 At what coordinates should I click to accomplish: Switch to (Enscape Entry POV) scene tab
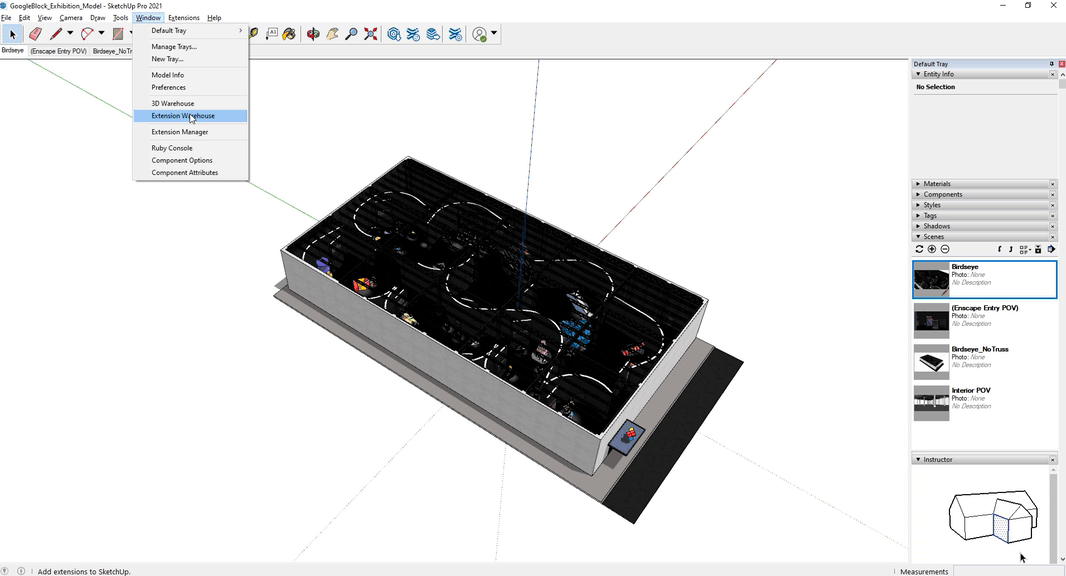pos(58,51)
